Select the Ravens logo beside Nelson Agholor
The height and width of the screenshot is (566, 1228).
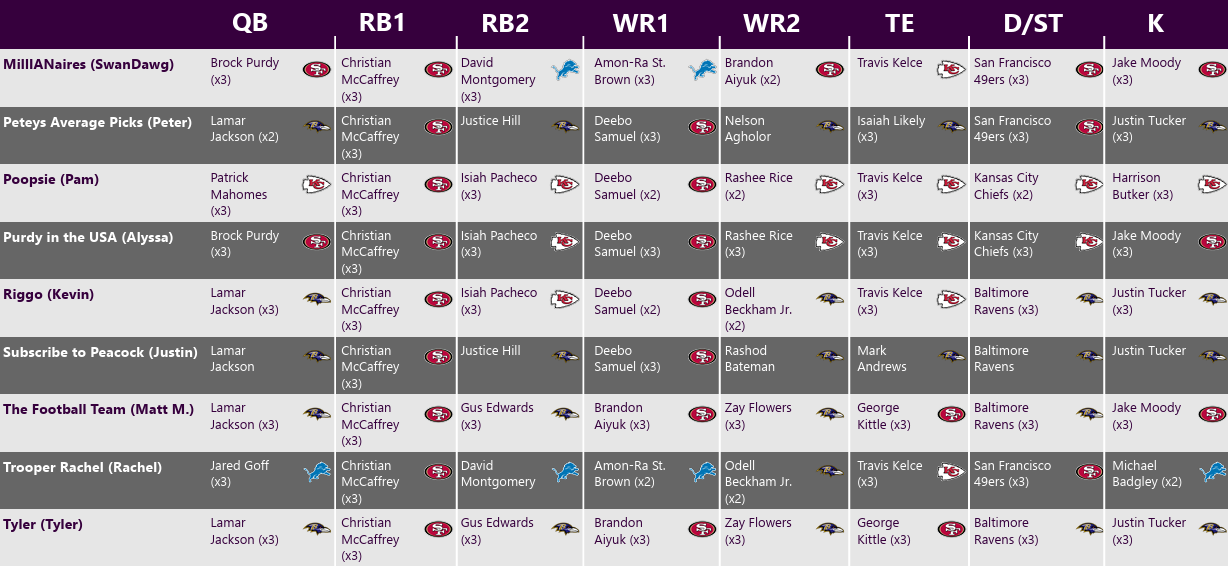coord(830,127)
